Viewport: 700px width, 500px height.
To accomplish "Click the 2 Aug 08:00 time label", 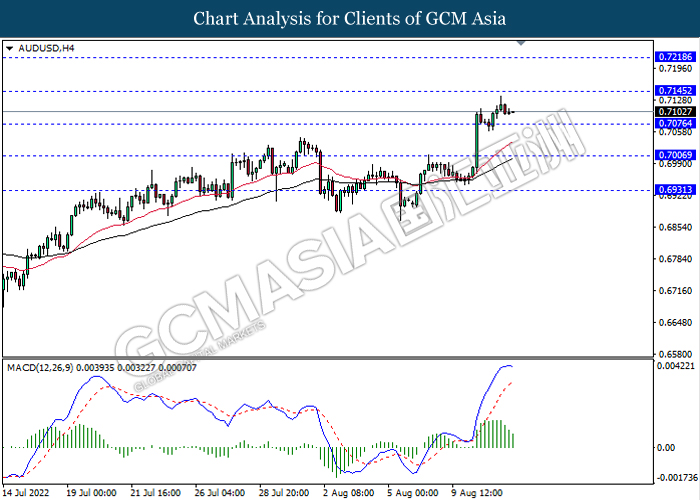I will pos(349,493).
